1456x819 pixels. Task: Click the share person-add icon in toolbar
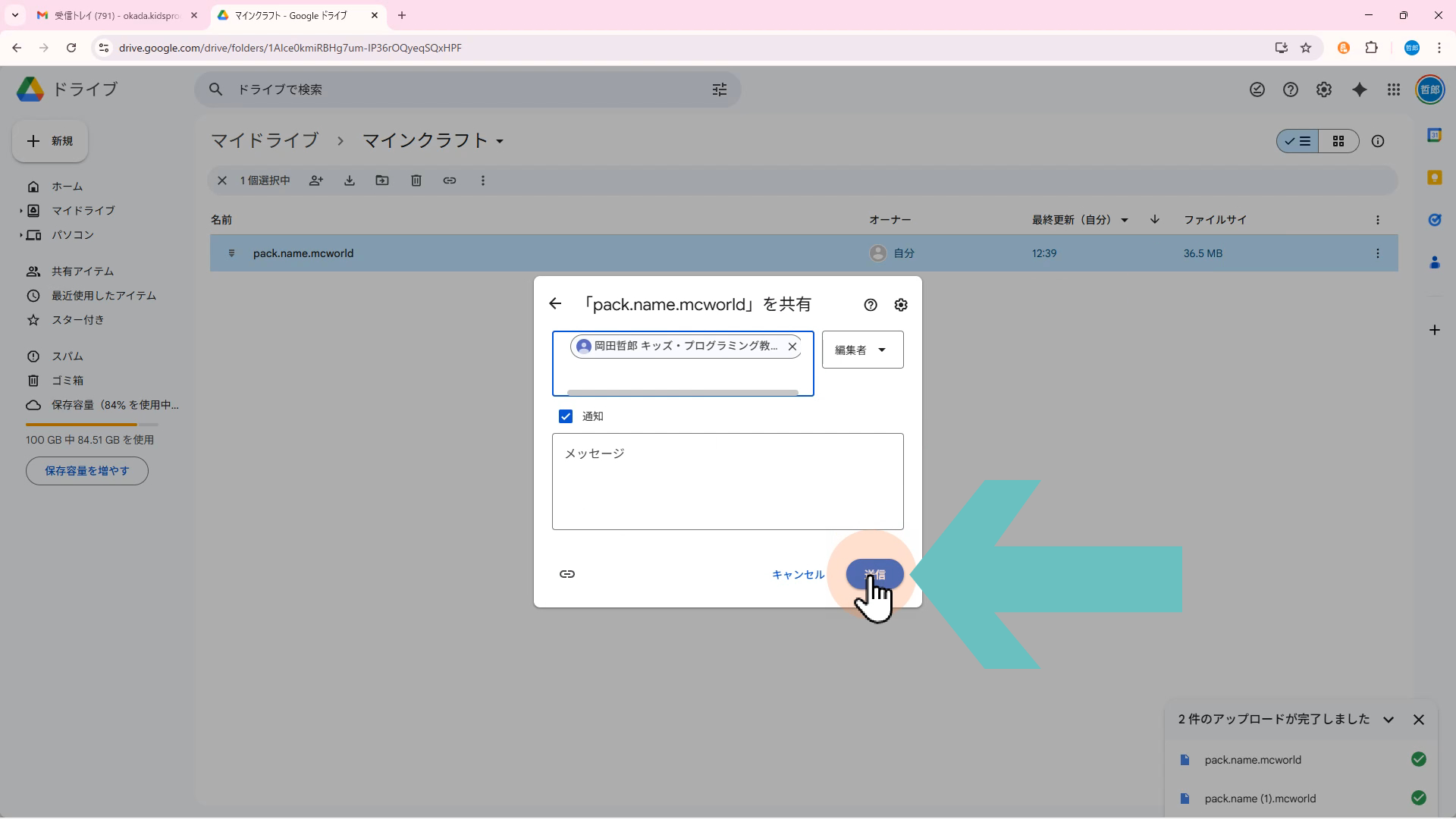[x=316, y=180]
